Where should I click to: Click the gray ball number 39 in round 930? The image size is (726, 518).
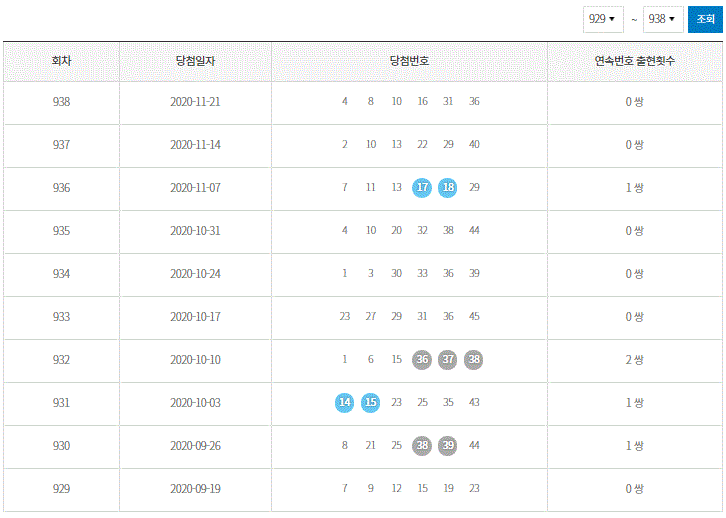448,445
